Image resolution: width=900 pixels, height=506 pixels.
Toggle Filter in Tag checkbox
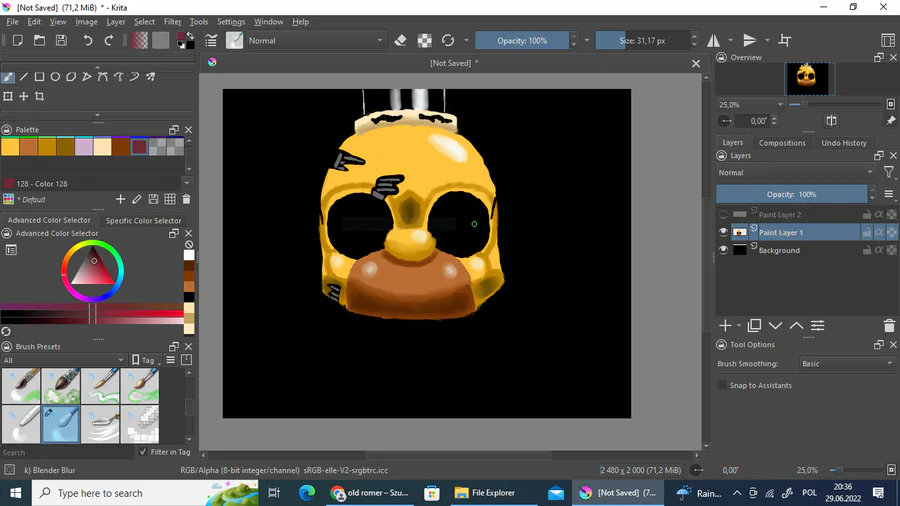pyautogui.click(x=143, y=451)
